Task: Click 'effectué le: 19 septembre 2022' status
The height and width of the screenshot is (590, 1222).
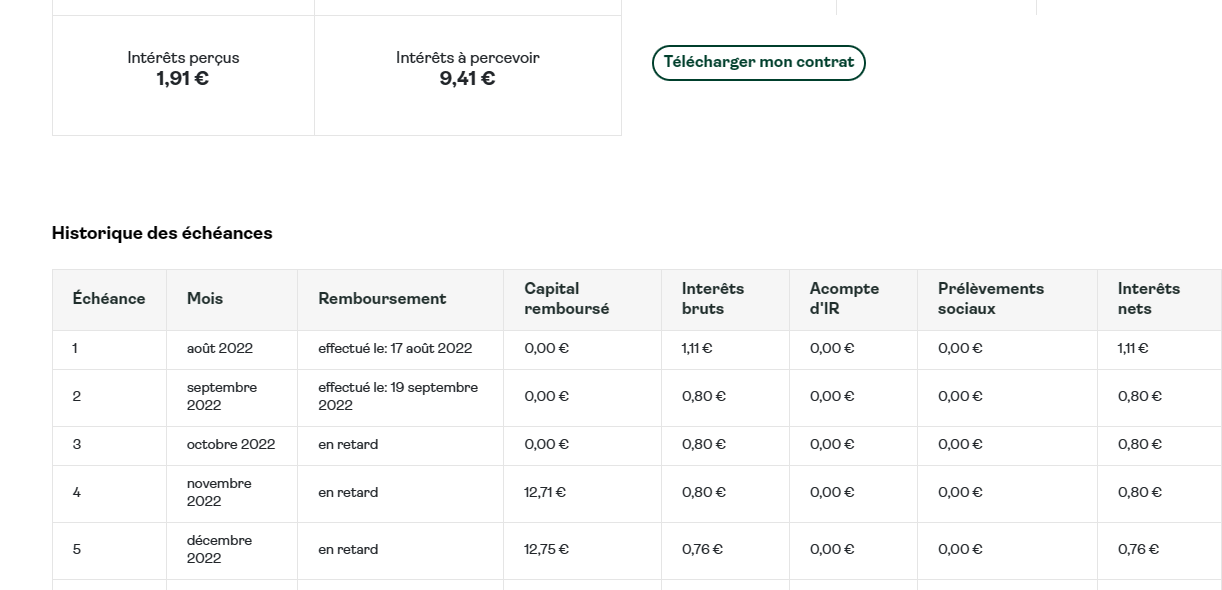Action: click(x=398, y=397)
